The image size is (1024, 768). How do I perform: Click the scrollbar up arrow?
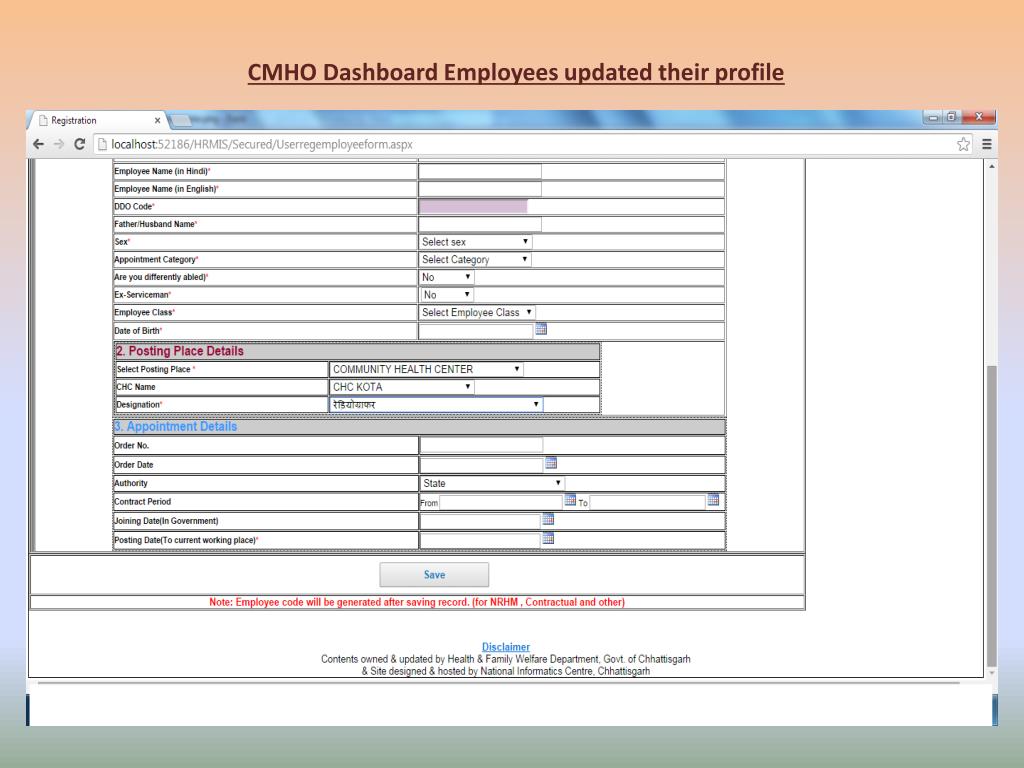coord(991,167)
